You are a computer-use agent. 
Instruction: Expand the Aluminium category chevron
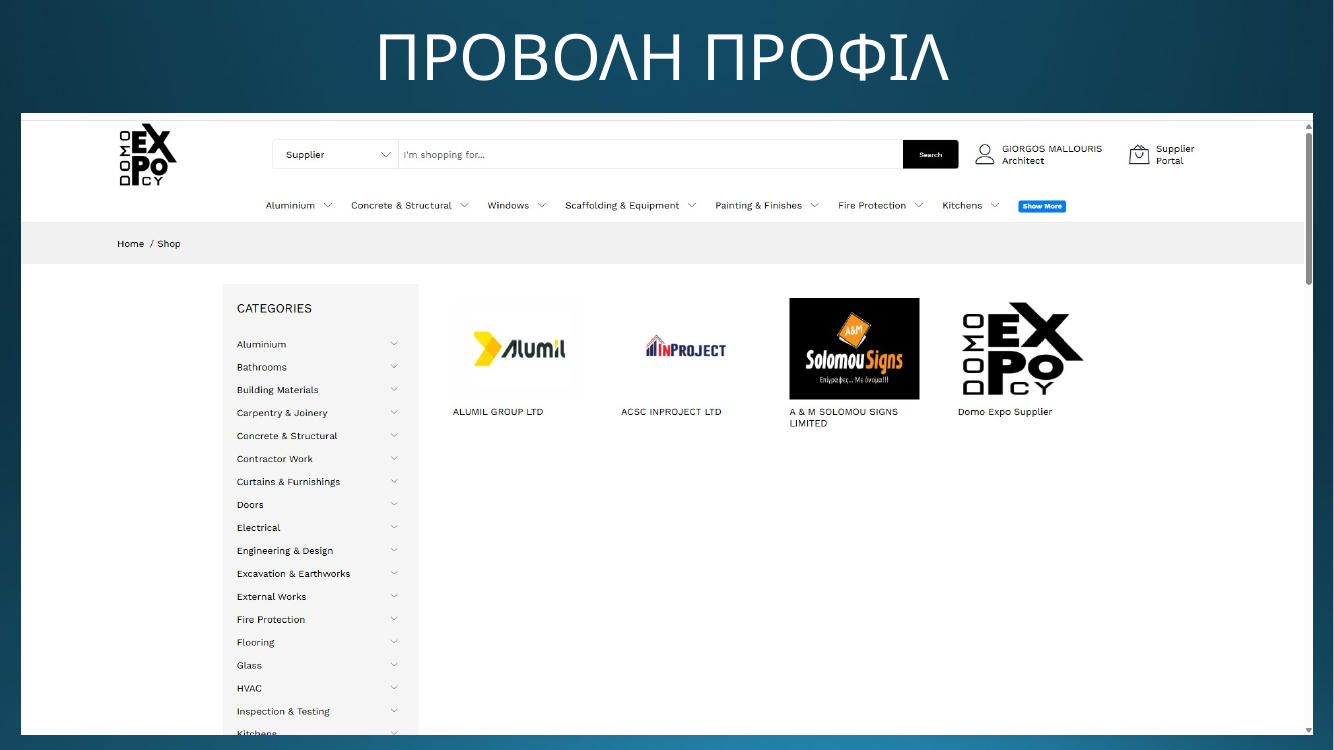point(394,343)
